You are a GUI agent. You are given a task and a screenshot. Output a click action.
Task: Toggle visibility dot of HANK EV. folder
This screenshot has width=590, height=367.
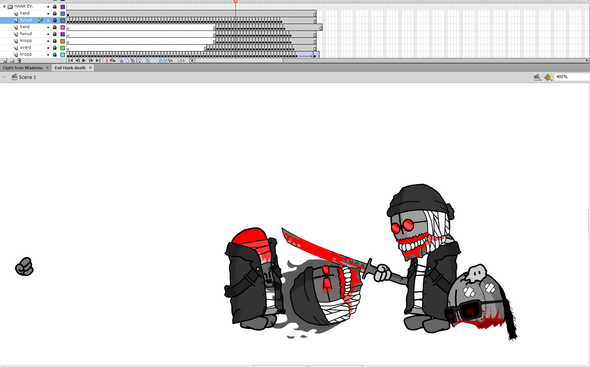[48, 7]
